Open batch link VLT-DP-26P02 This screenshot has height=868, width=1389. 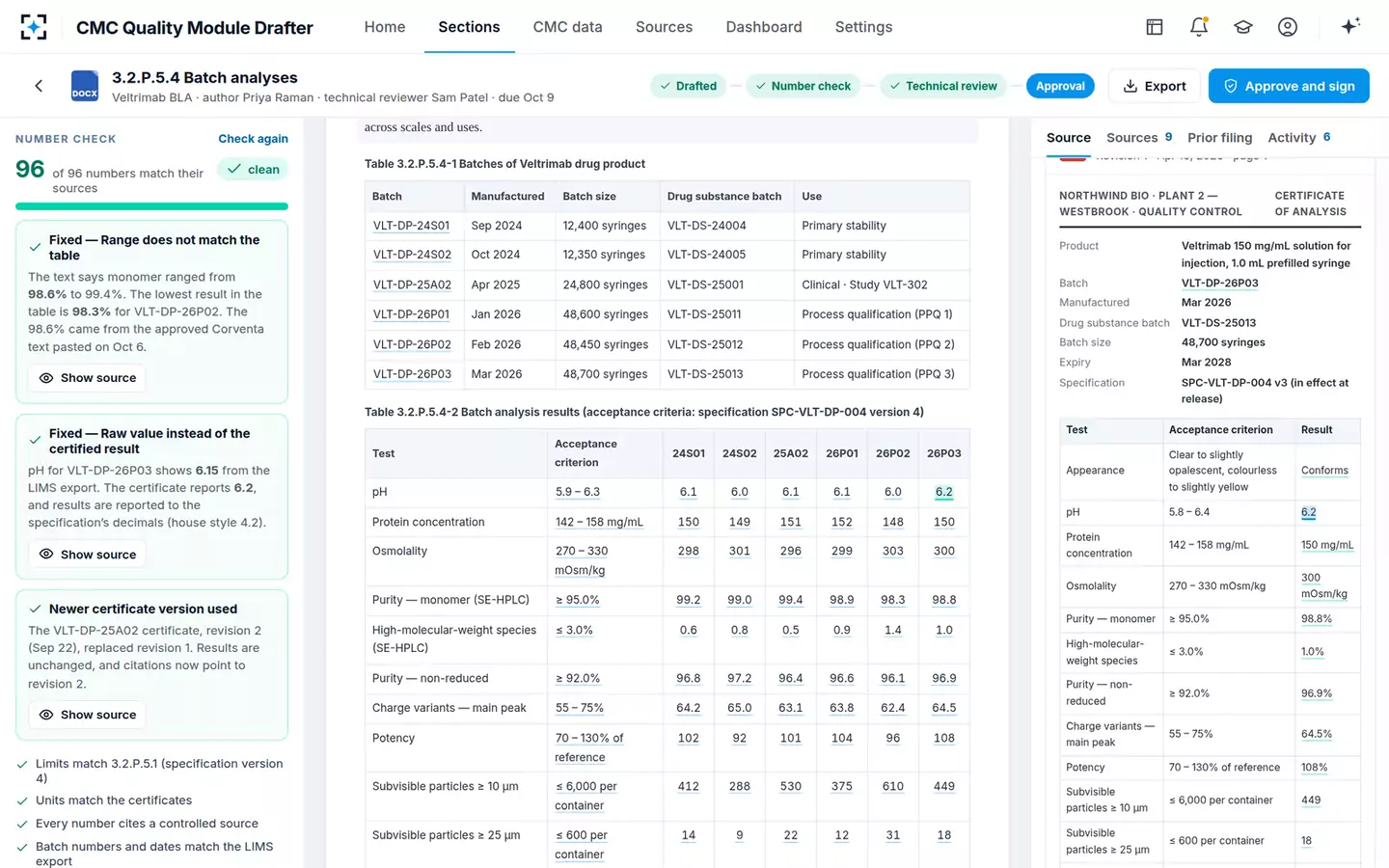(412, 344)
